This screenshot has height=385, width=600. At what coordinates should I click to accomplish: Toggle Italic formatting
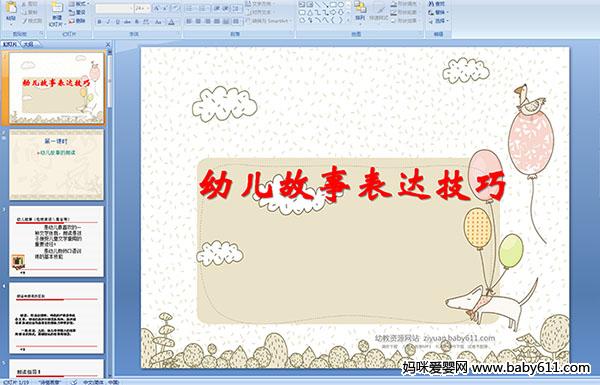(108, 22)
